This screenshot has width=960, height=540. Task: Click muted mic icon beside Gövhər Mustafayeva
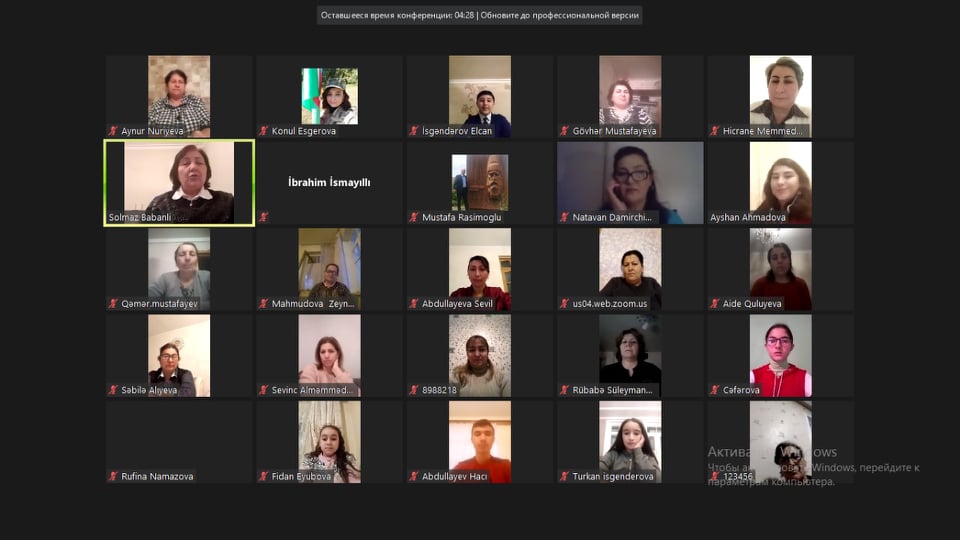(564, 131)
